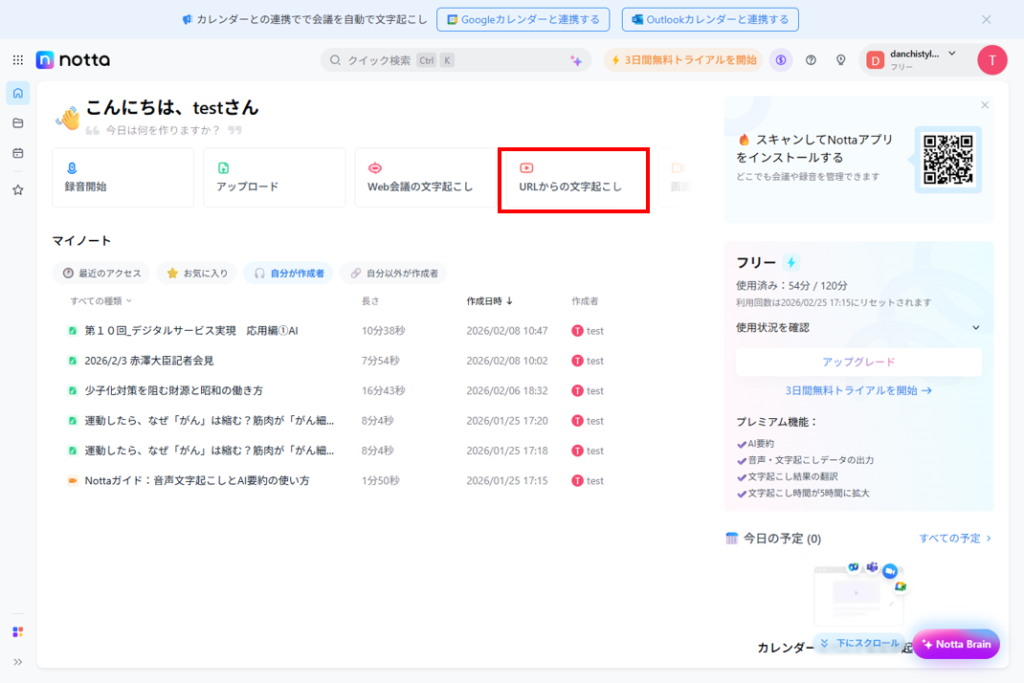Click the home icon in sidebar
The height and width of the screenshot is (683, 1024).
coord(18,93)
